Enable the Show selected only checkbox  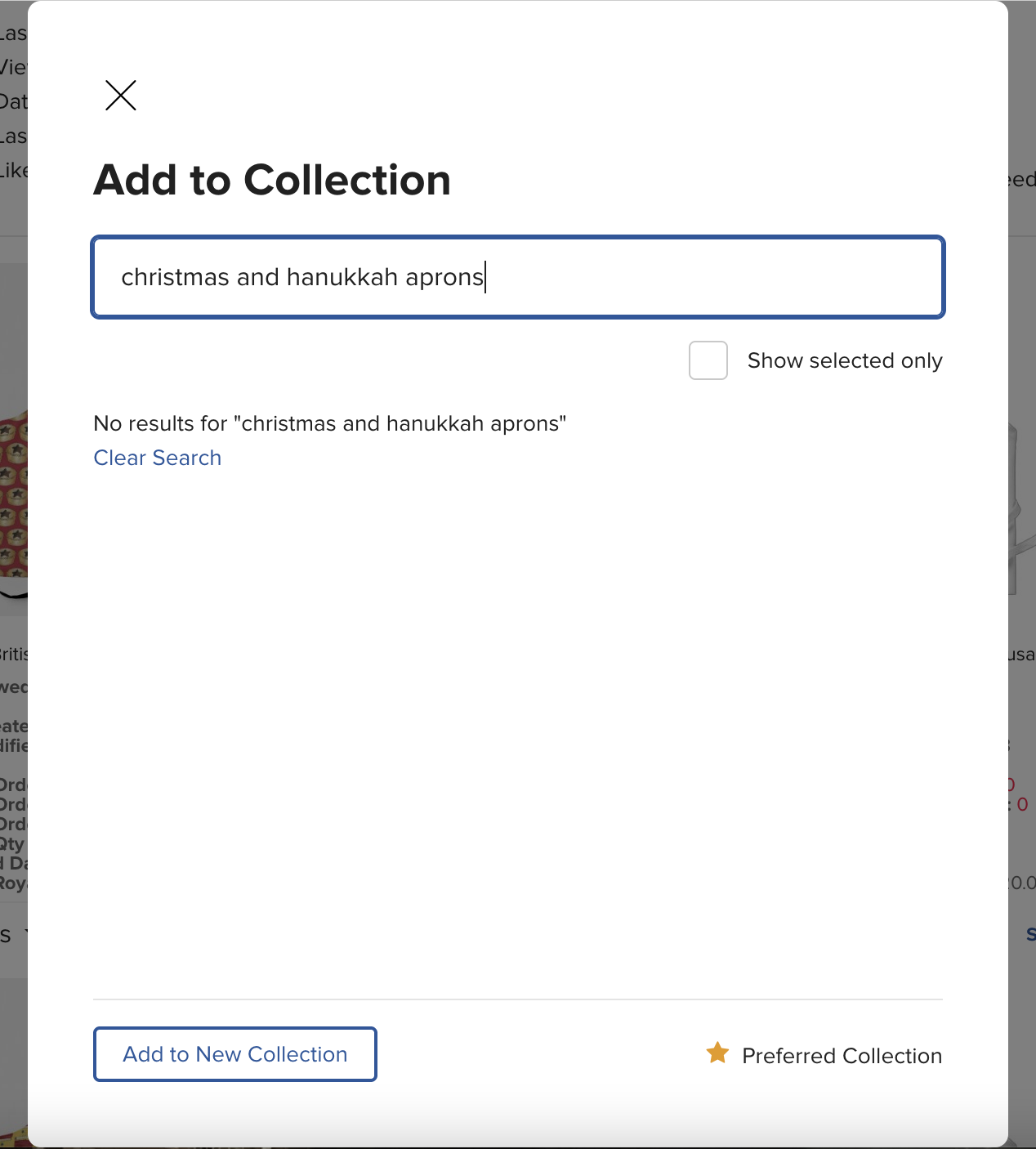pyautogui.click(x=708, y=360)
